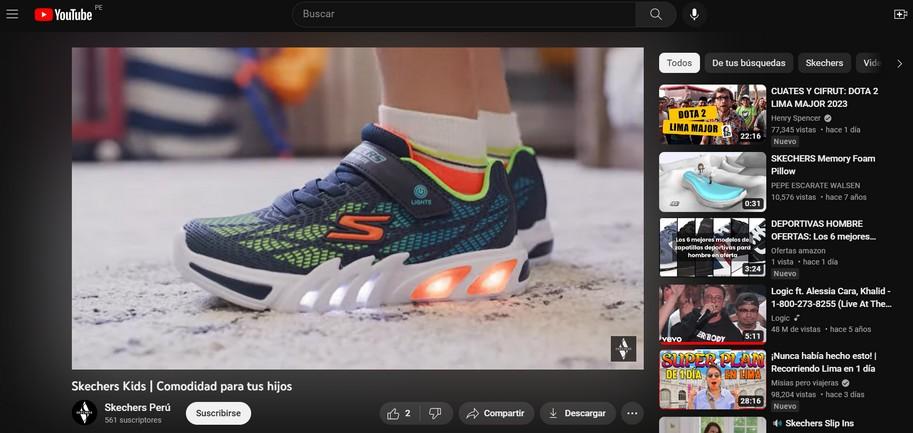Open PEPE ESCARATE WALSEN channel
The height and width of the screenshot is (433, 913).
click(x=815, y=185)
